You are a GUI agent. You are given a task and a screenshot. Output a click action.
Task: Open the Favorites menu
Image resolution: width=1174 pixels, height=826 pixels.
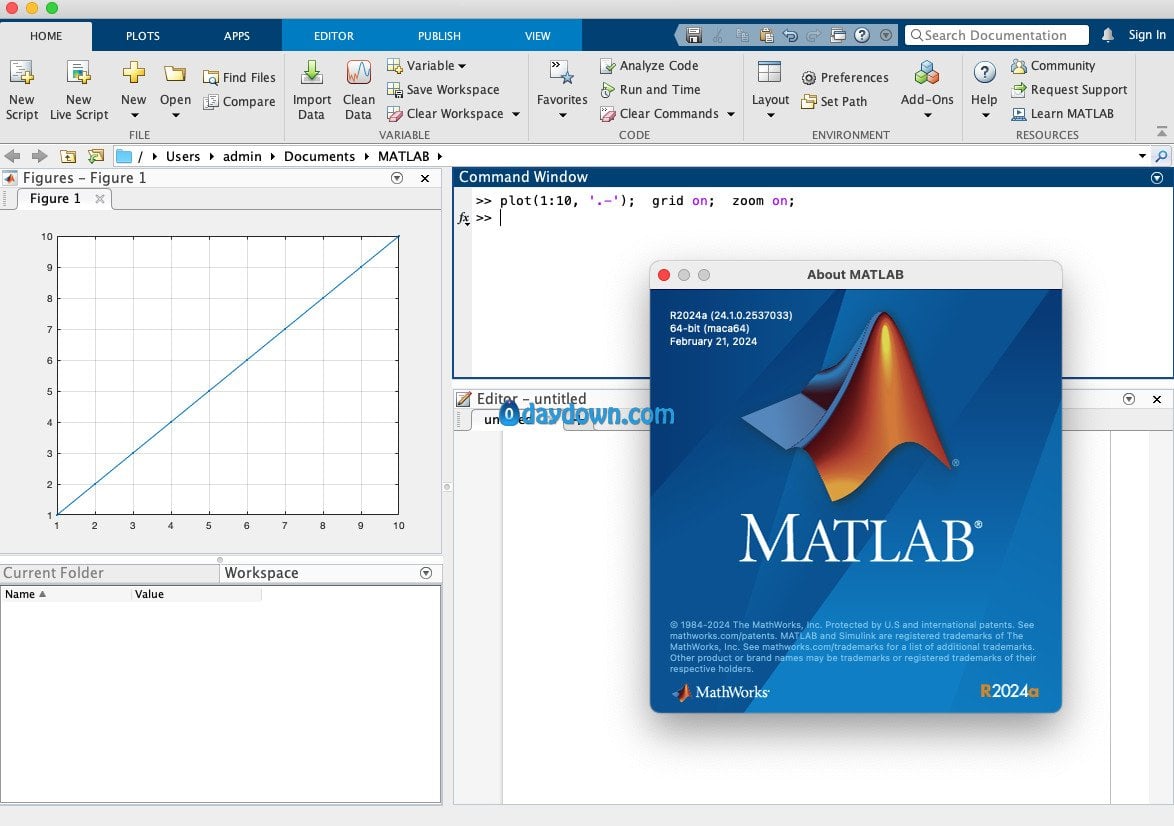[x=562, y=91]
